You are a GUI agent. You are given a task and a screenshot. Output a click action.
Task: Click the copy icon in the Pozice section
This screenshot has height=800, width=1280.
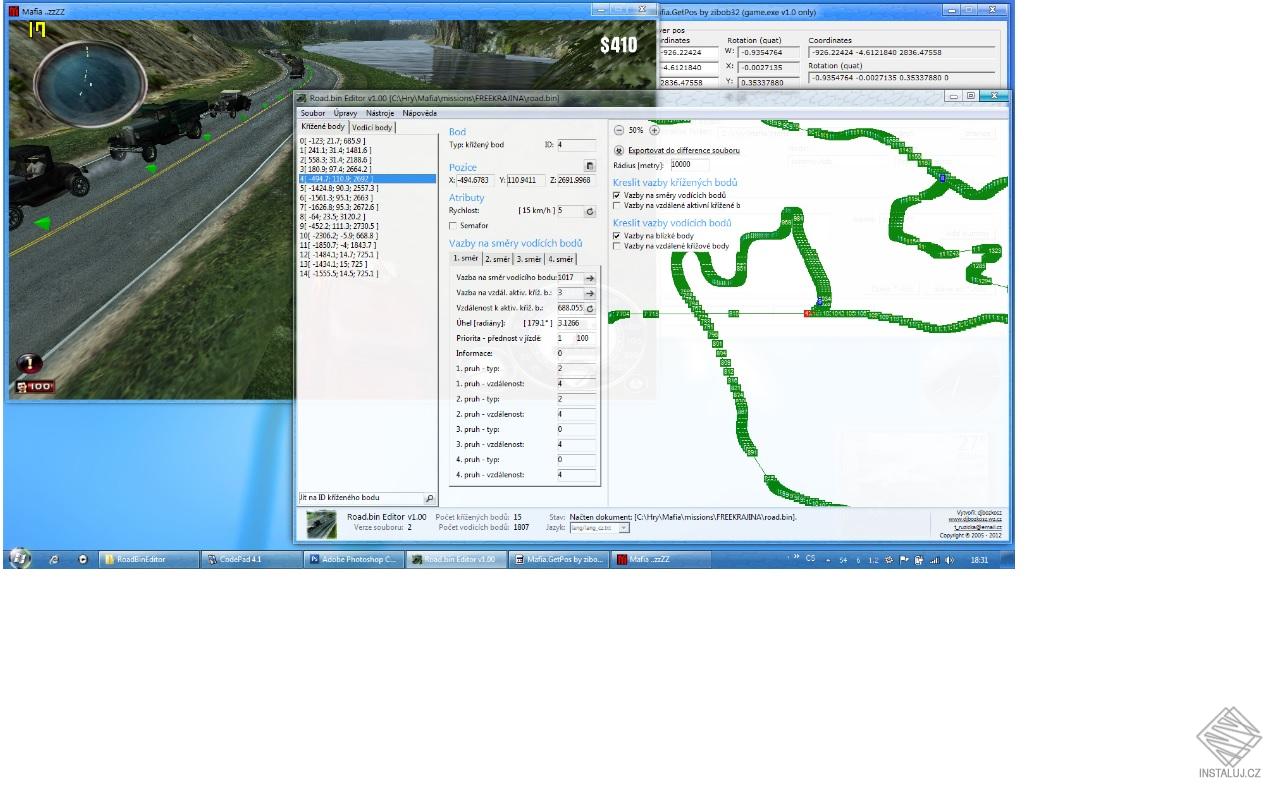[x=589, y=166]
